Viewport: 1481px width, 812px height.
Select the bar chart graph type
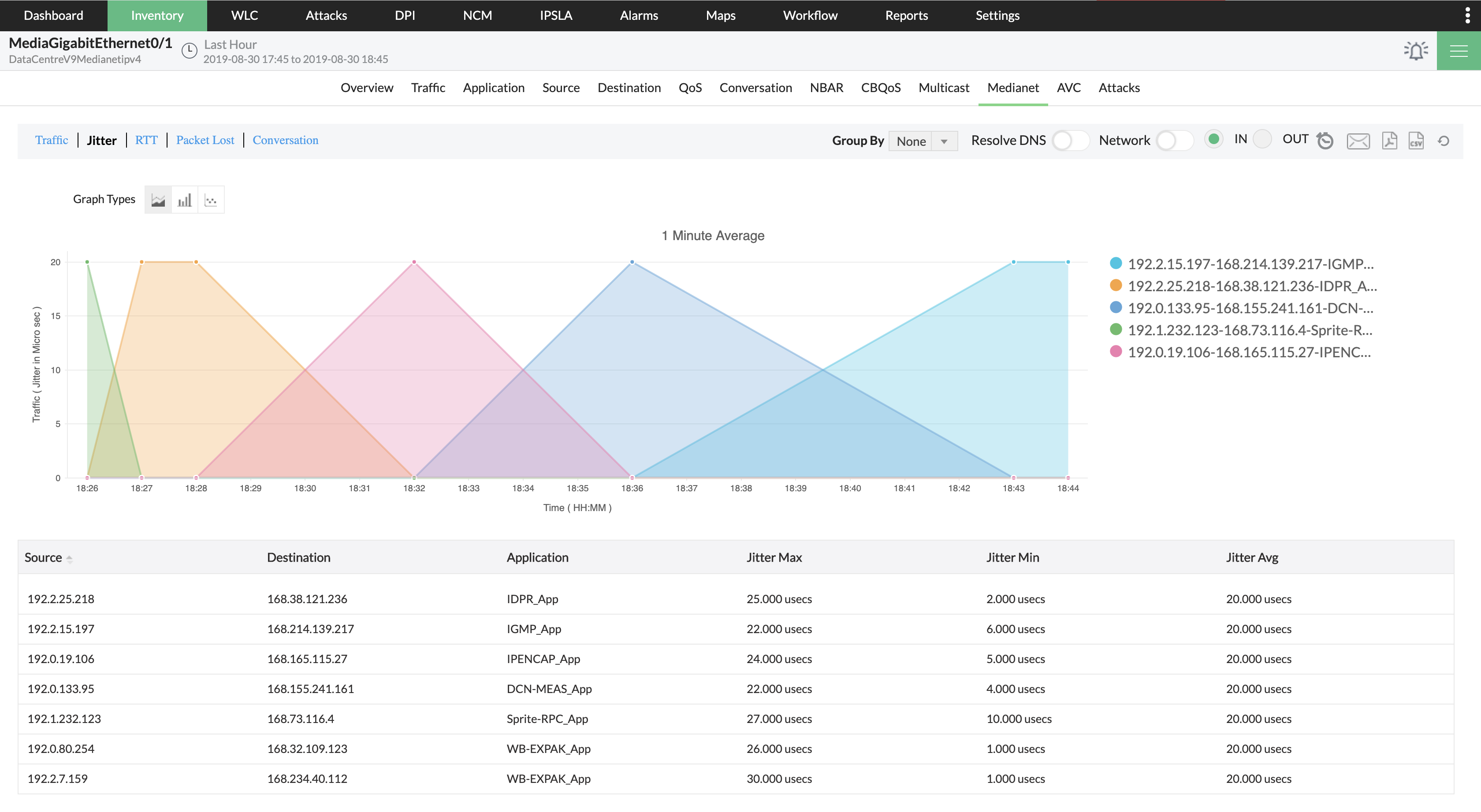185,200
